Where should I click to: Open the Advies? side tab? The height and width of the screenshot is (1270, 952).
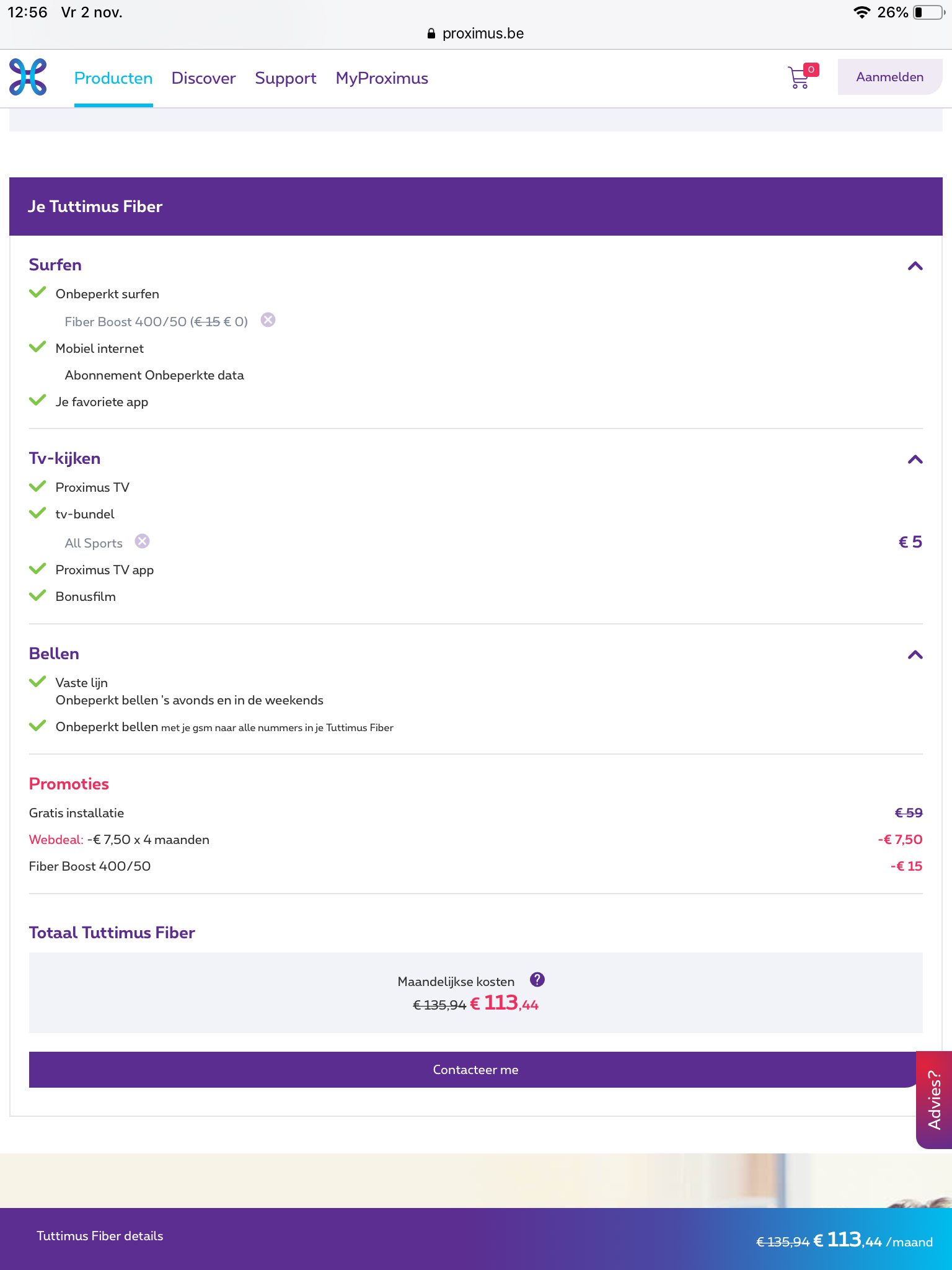point(934,1100)
